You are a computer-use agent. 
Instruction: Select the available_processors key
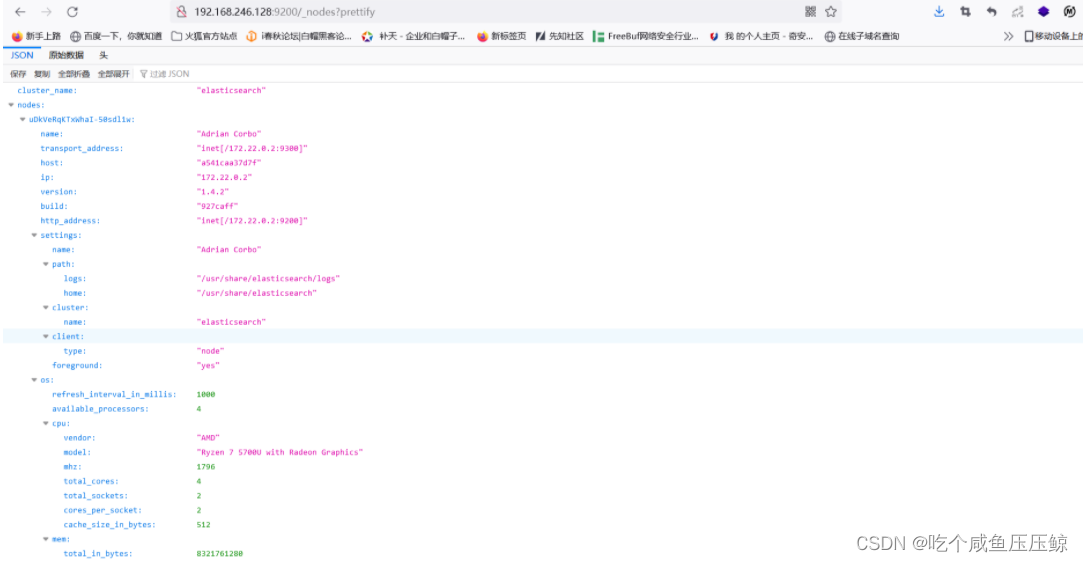pos(100,409)
